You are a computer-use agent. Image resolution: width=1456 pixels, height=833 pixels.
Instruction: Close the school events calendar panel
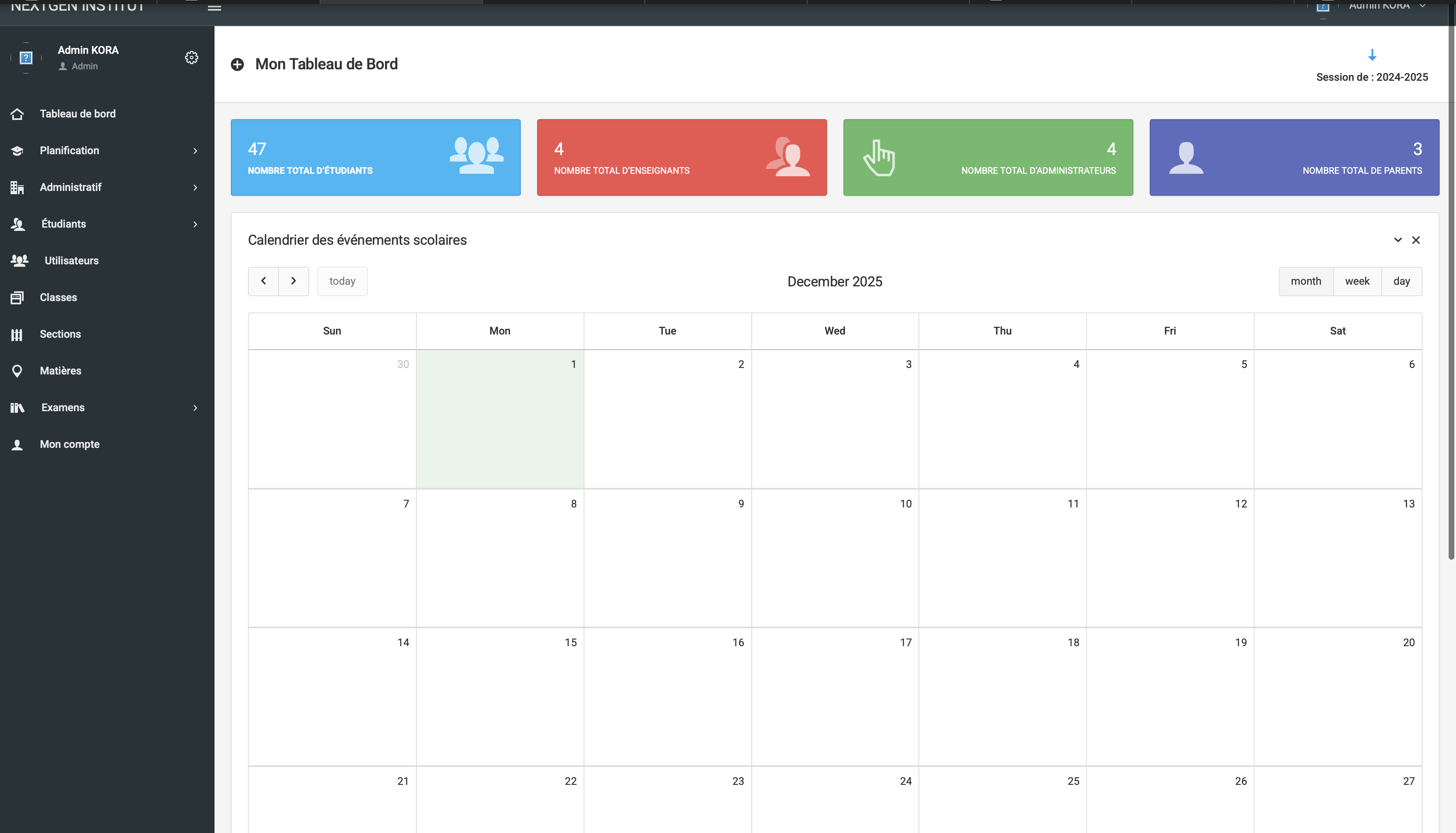(1416, 240)
